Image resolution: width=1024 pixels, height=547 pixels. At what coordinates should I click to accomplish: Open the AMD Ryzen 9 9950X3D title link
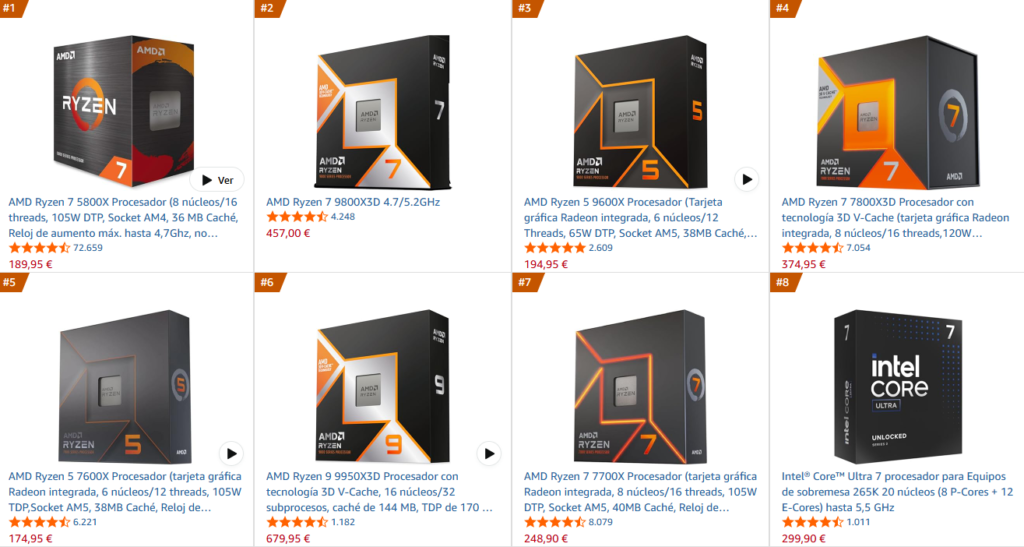379,492
